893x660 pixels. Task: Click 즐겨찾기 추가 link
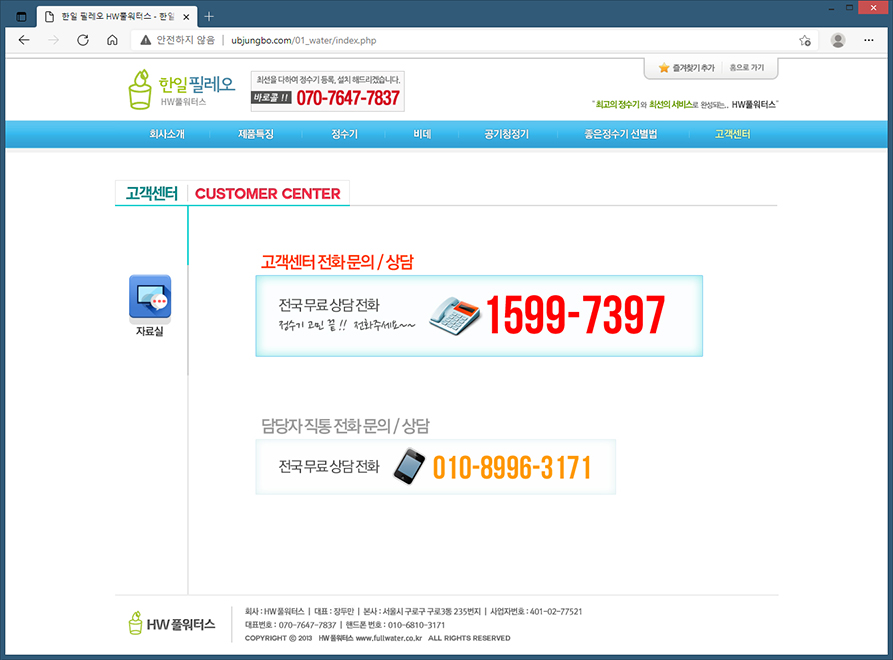pos(686,68)
